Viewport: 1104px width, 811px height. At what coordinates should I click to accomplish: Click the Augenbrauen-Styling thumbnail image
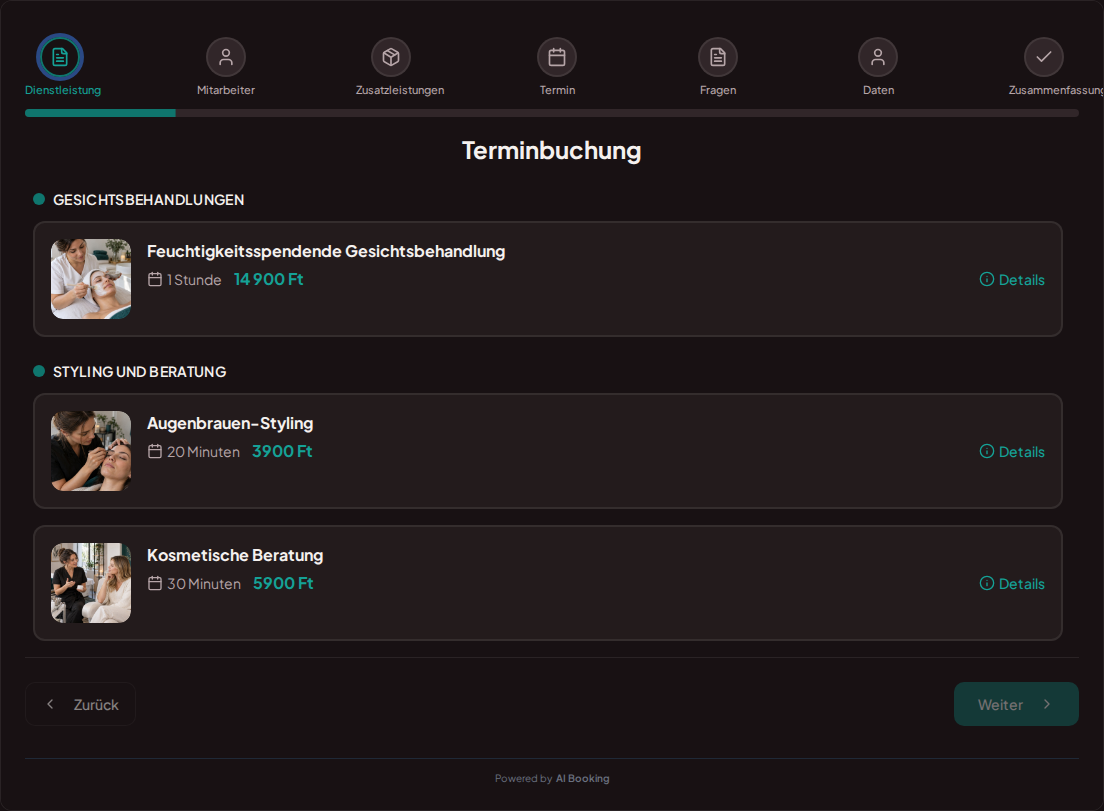91,451
